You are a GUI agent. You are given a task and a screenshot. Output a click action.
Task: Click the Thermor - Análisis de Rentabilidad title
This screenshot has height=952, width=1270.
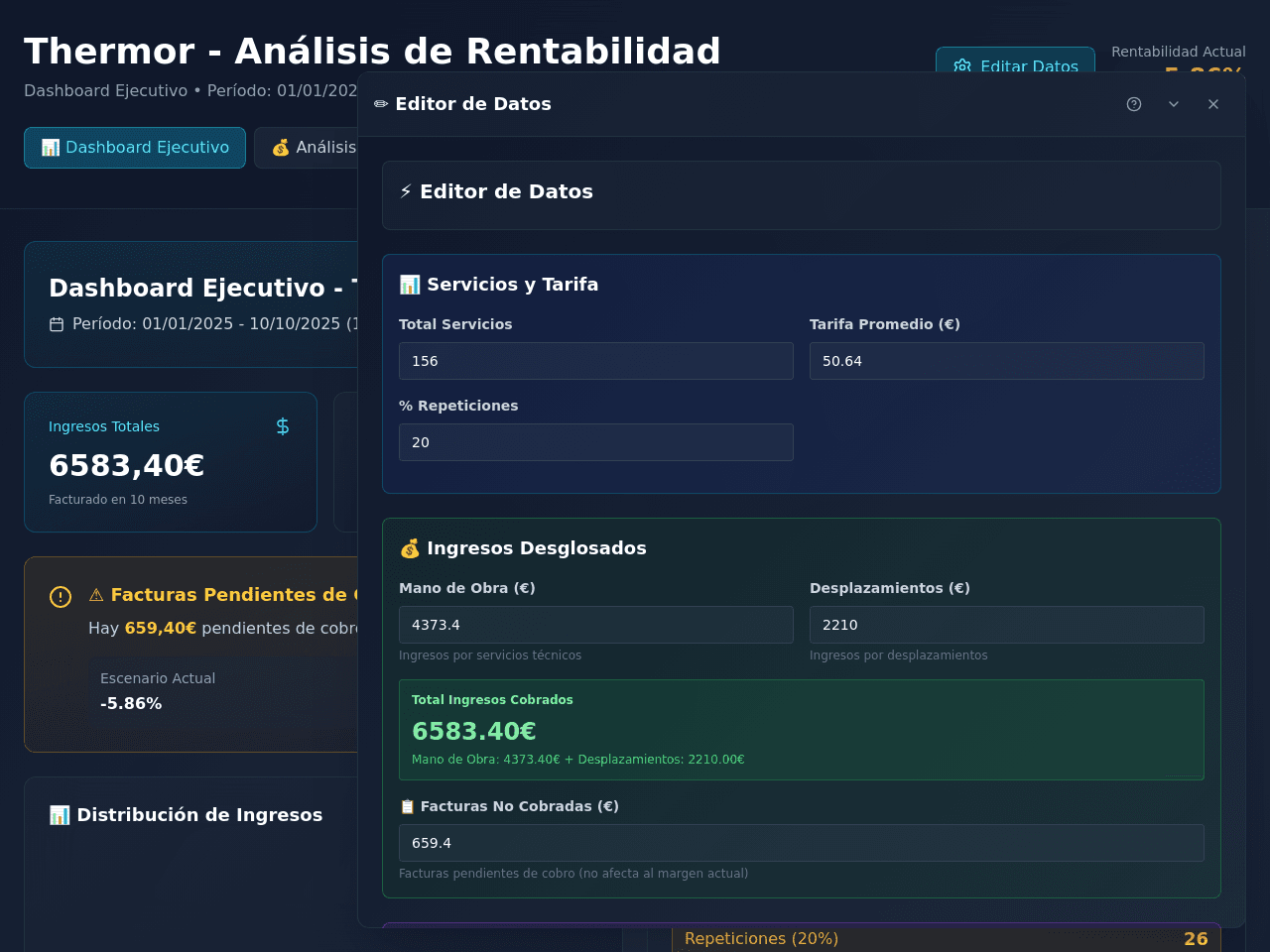point(372,52)
